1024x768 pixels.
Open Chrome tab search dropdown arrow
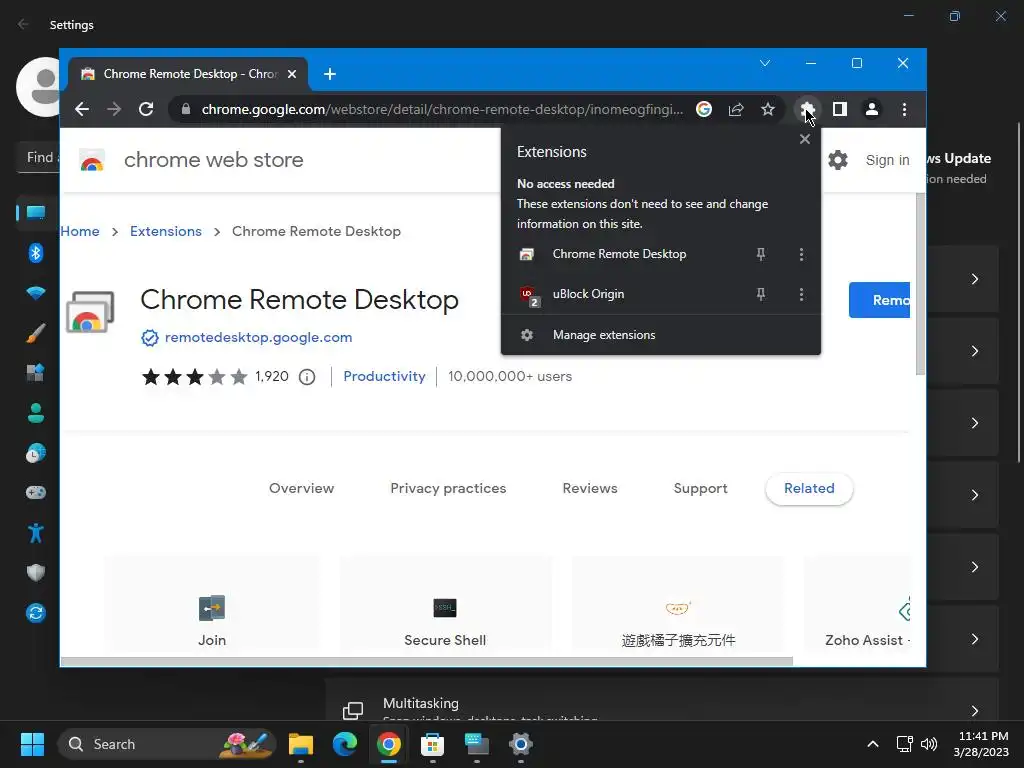click(x=765, y=63)
